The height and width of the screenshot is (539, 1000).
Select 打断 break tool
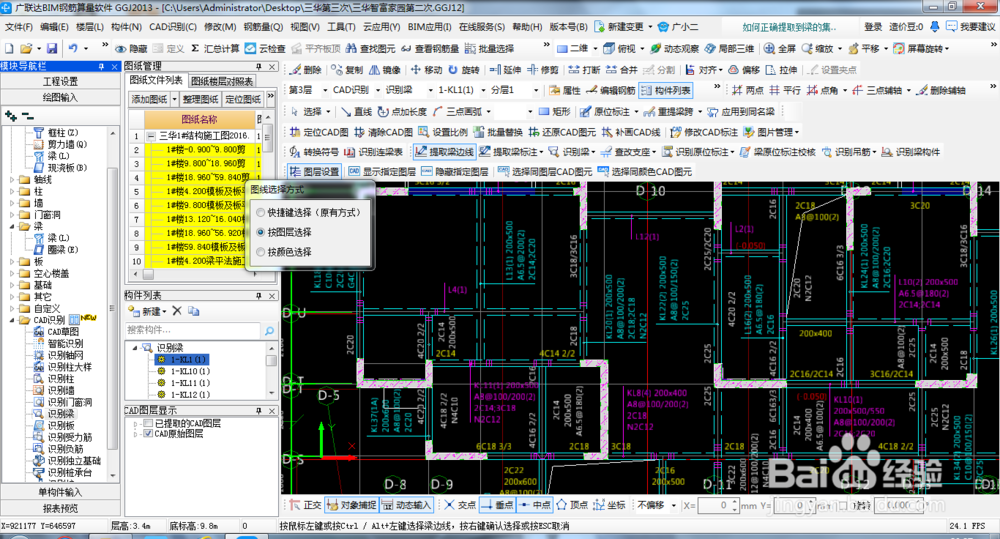click(584, 70)
